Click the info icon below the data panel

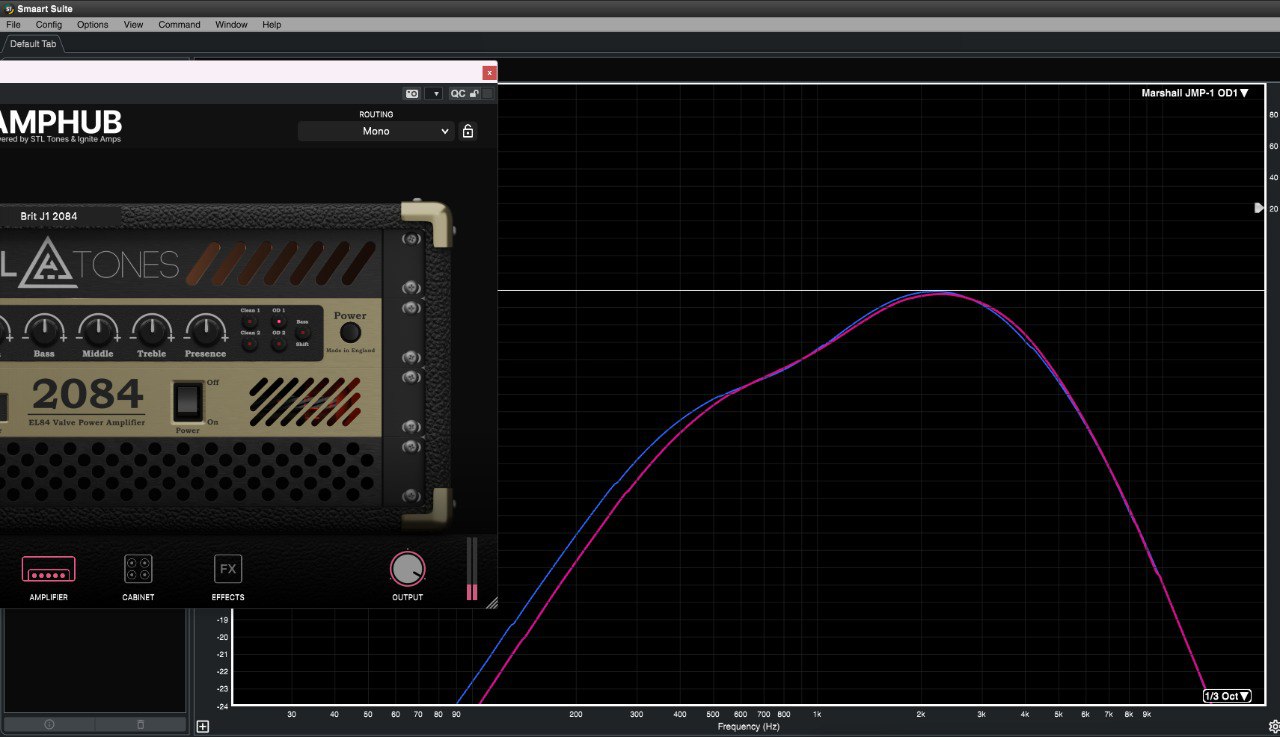click(x=49, y=724)
